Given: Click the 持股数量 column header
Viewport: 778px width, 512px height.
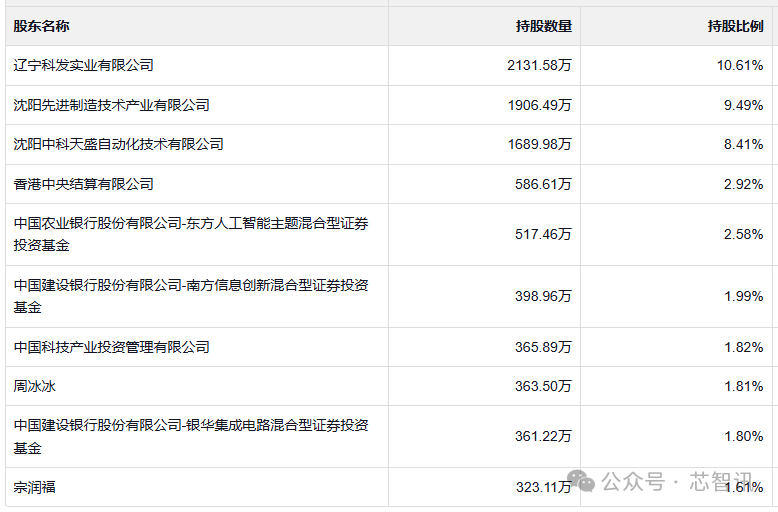Looking at the screenshot, I should tap(544, 26).
